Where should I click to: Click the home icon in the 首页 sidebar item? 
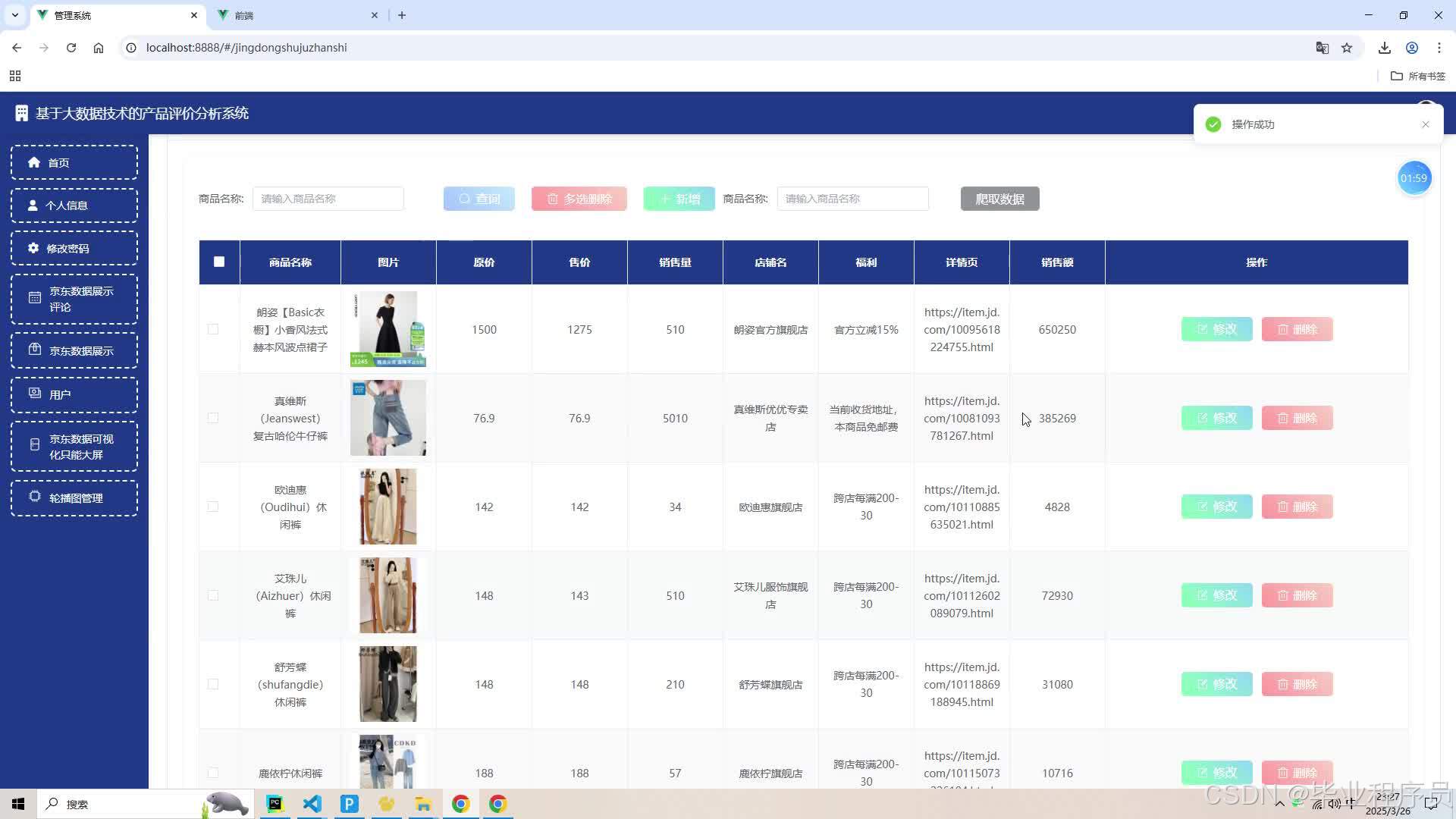tap(34, 162)
